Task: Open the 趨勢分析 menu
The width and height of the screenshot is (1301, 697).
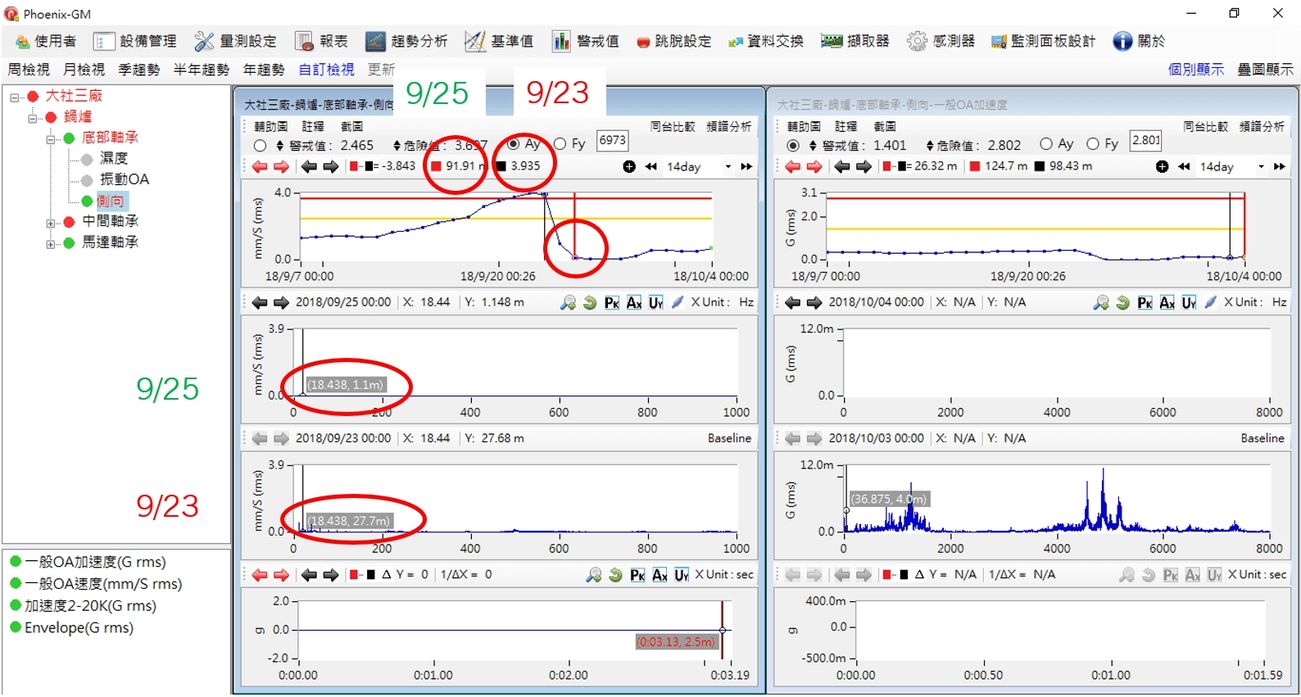Action: tap(406, 41)
